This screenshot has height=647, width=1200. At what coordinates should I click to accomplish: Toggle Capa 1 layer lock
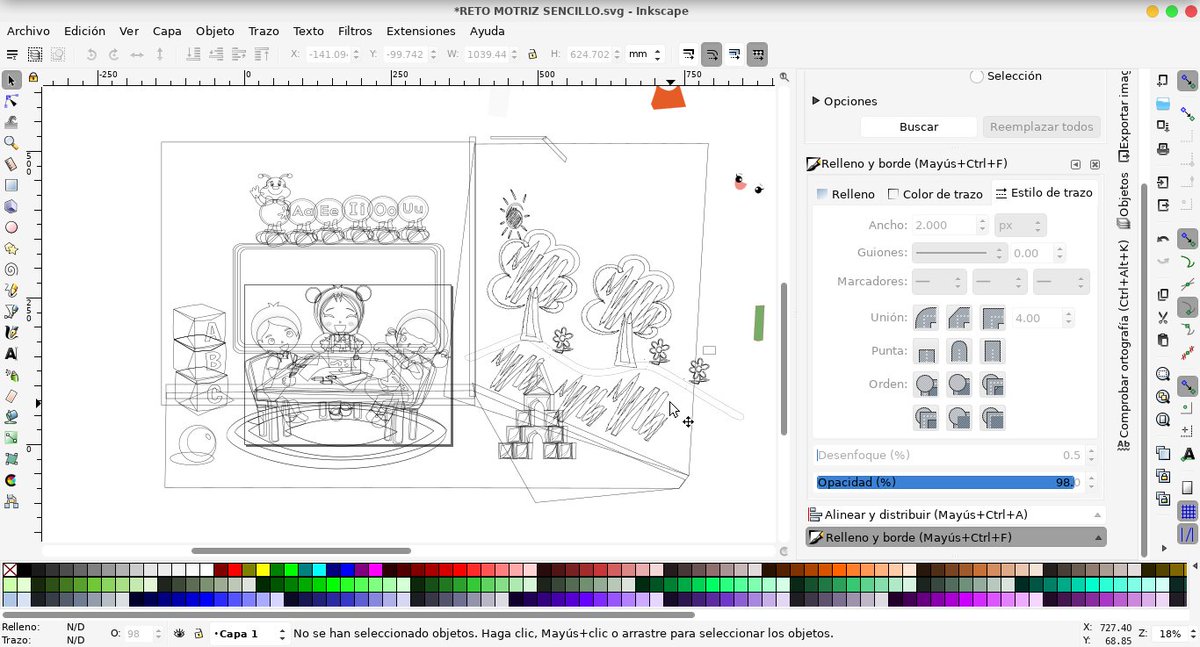tap(198, 633)
